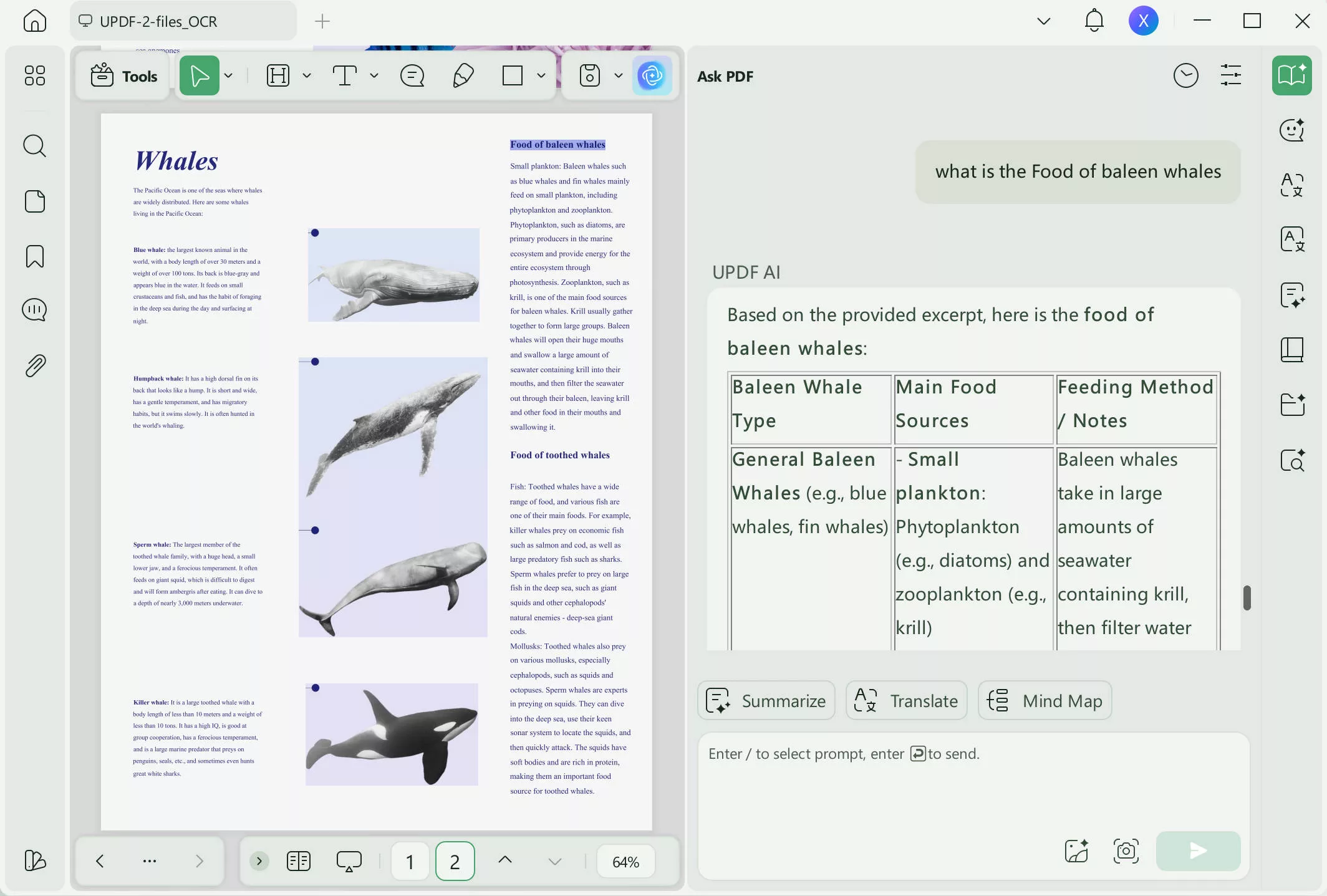
Task: Select the shape rectangle tool
Action: click(511, 75)
